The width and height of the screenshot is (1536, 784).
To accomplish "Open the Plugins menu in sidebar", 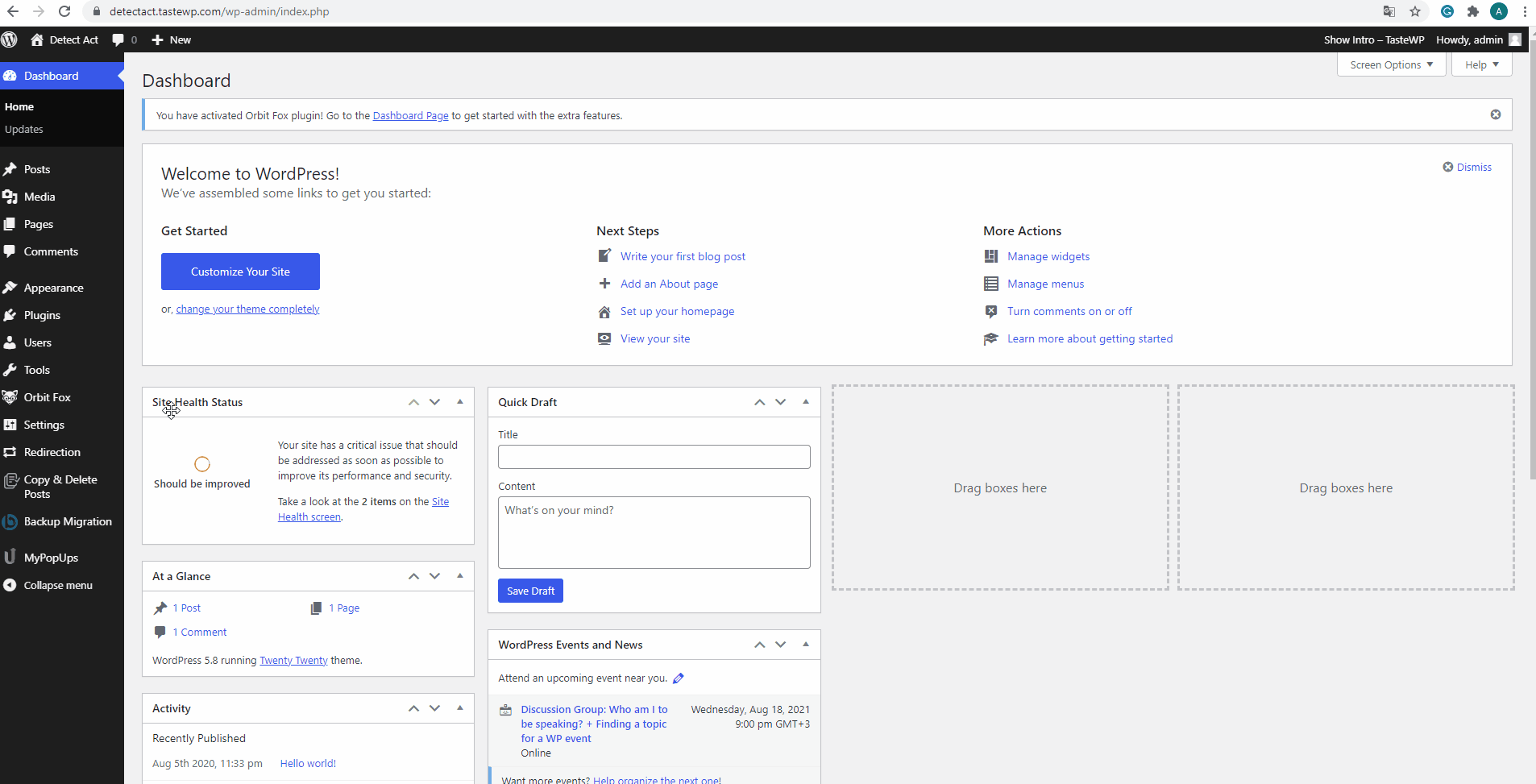I will click(42, 315).
